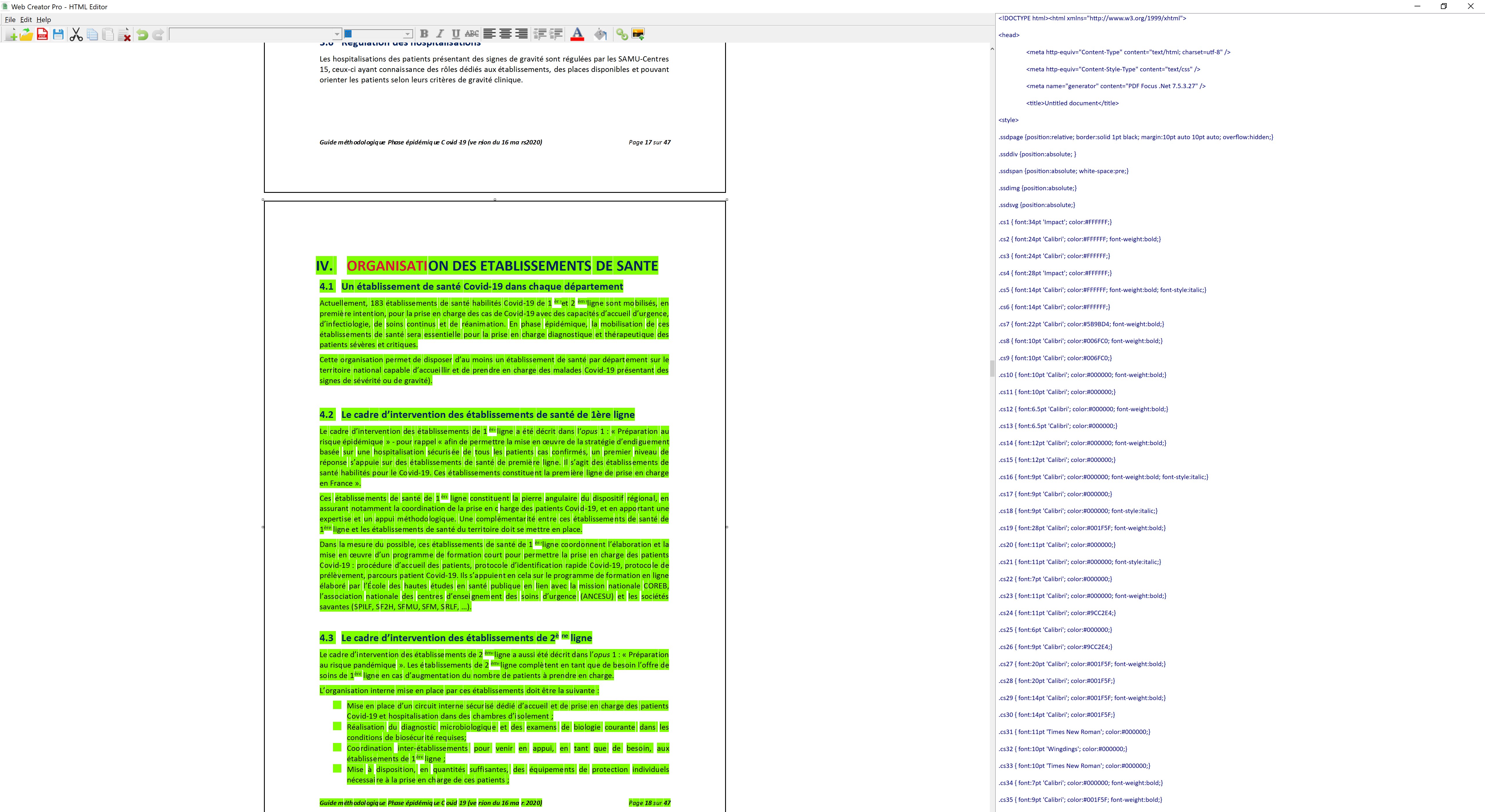The width and height of the screenshot is (1485, 812).
Task: Click the red font color button
Action: coord(577,35)
